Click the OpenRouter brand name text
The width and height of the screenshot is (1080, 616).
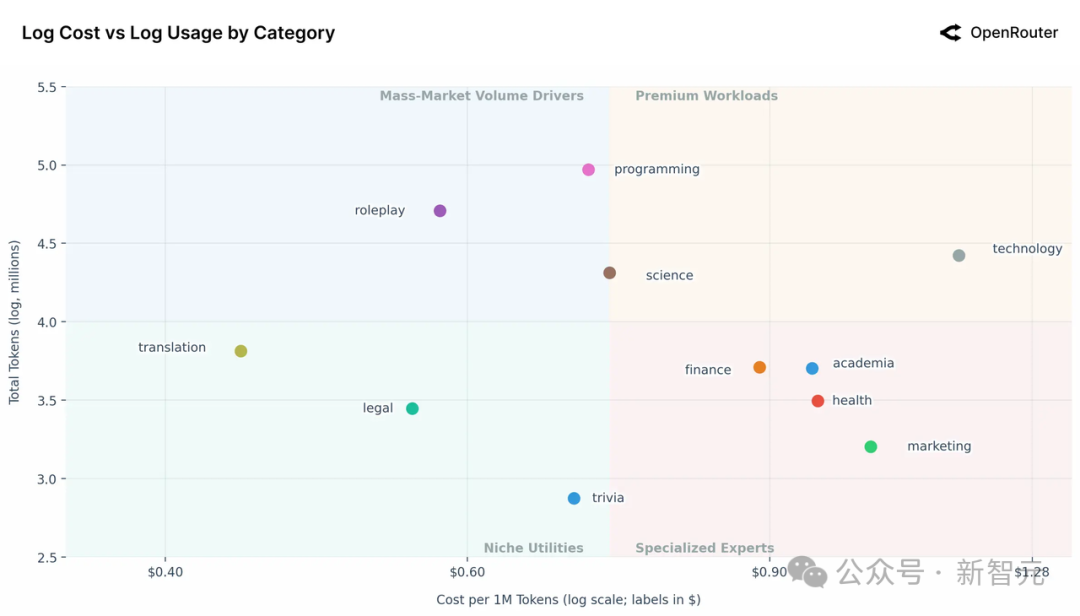1014,33
